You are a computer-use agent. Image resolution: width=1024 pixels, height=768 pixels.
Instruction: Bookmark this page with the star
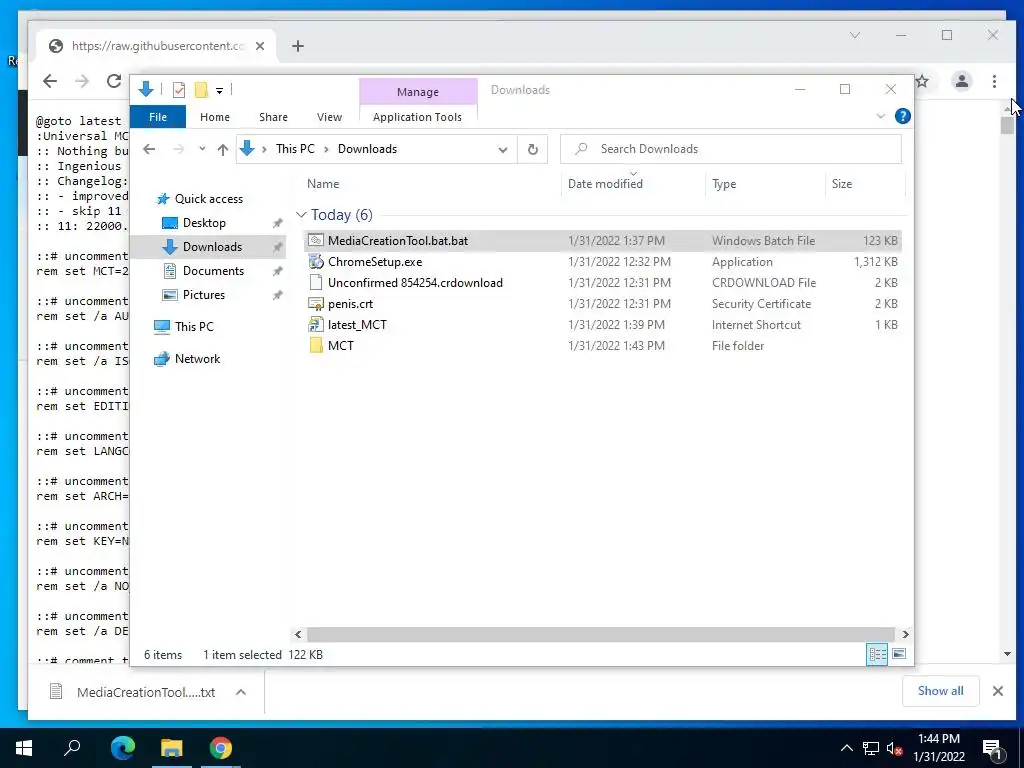pos(922,81)
